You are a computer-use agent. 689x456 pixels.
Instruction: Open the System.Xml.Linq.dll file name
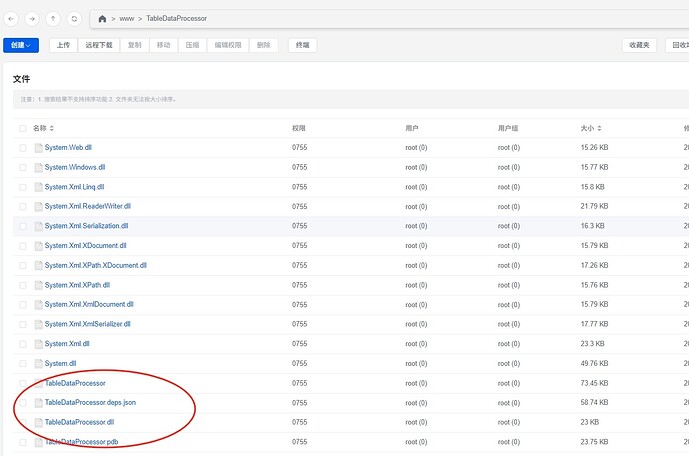tap(74, 187)
